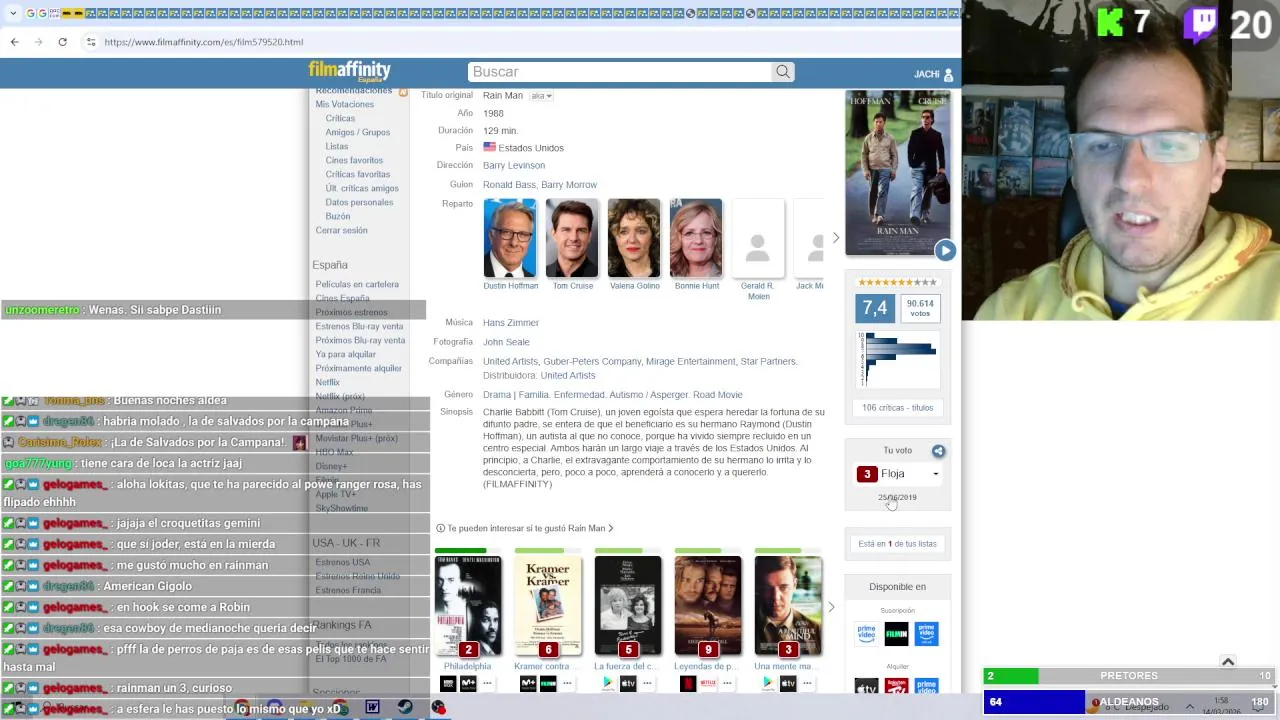Screen dimensions: 1280x720
Task: Open Dustin Hoffman cast photo
Action: (x=510, y=238)
